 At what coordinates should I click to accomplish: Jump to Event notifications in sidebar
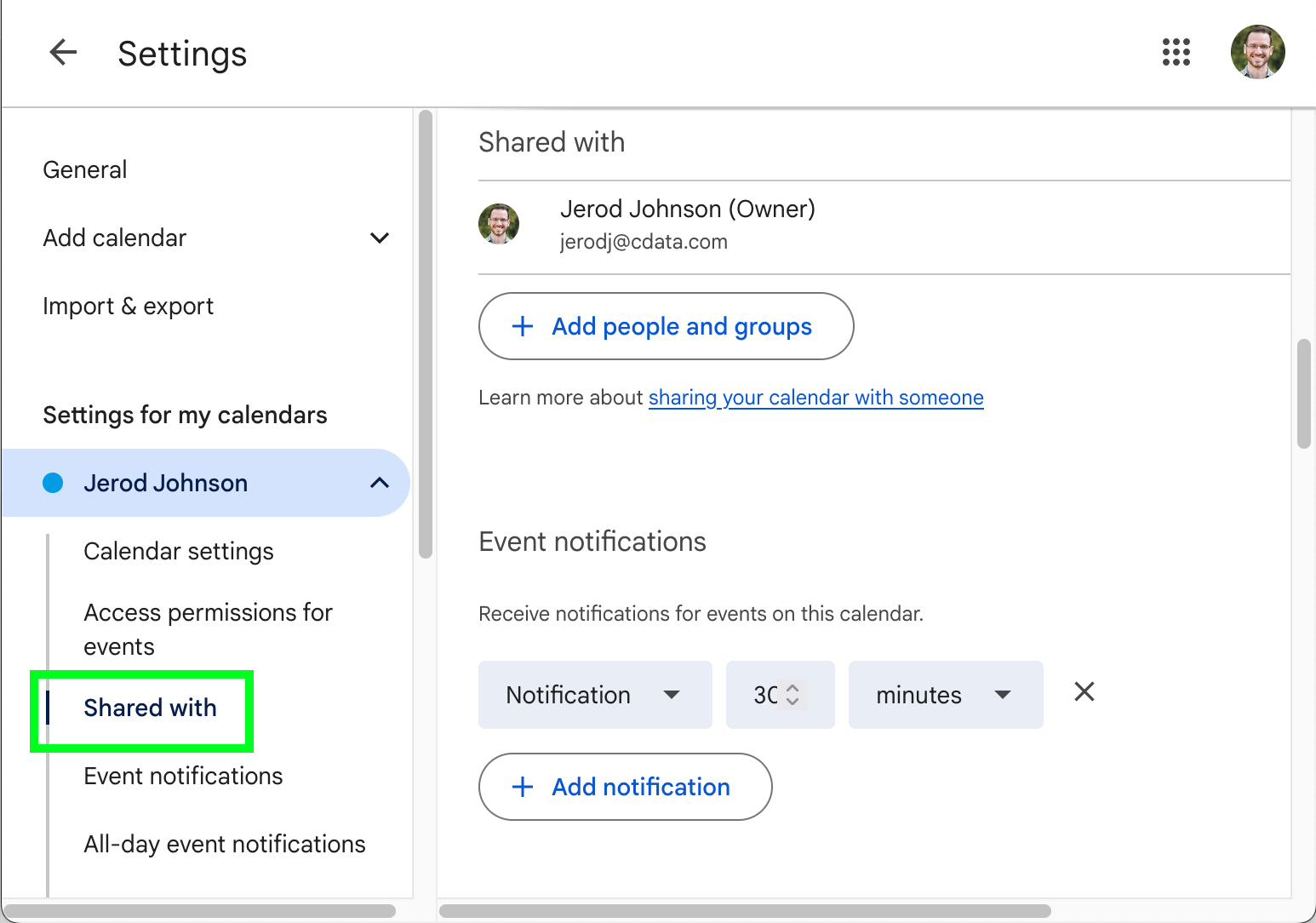pos(183,777)
